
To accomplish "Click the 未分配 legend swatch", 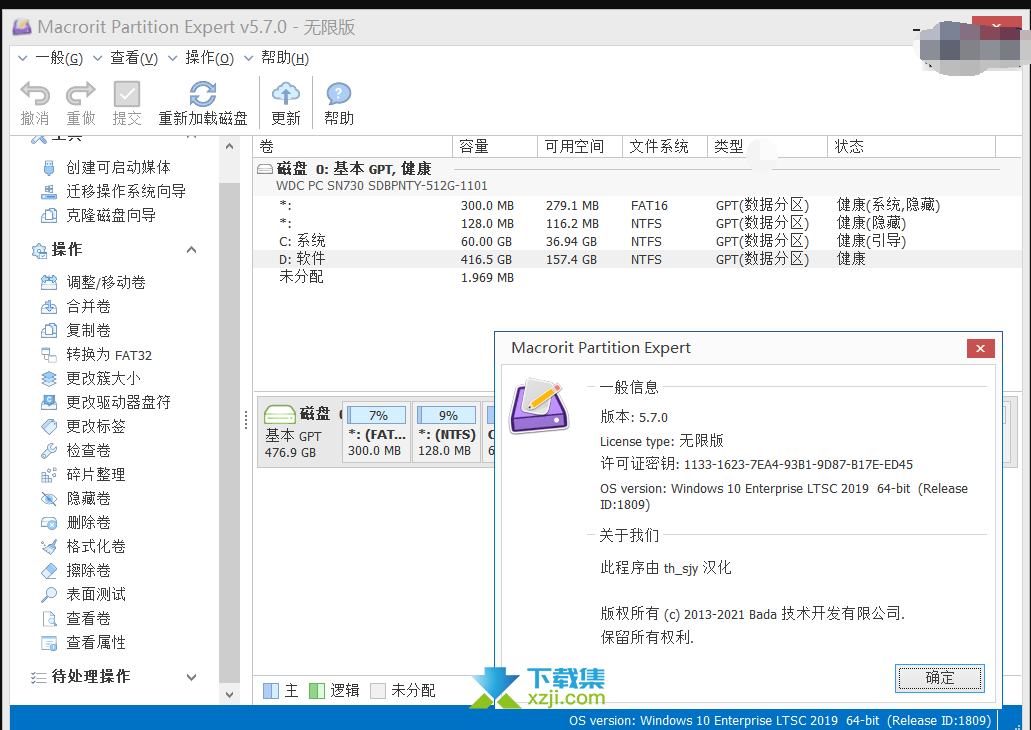I will (377, 691).
